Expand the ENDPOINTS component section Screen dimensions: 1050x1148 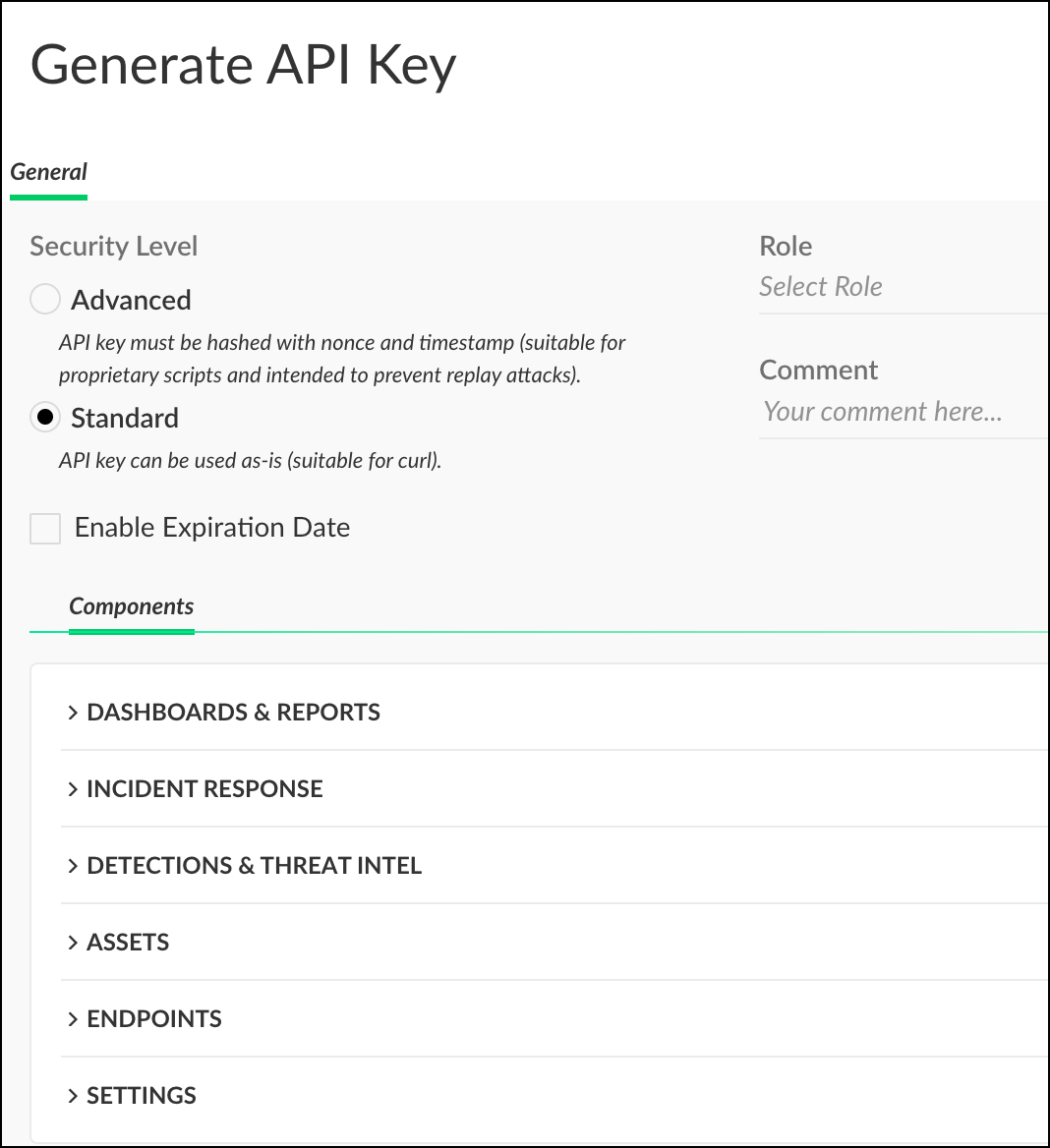(153, 1018)
